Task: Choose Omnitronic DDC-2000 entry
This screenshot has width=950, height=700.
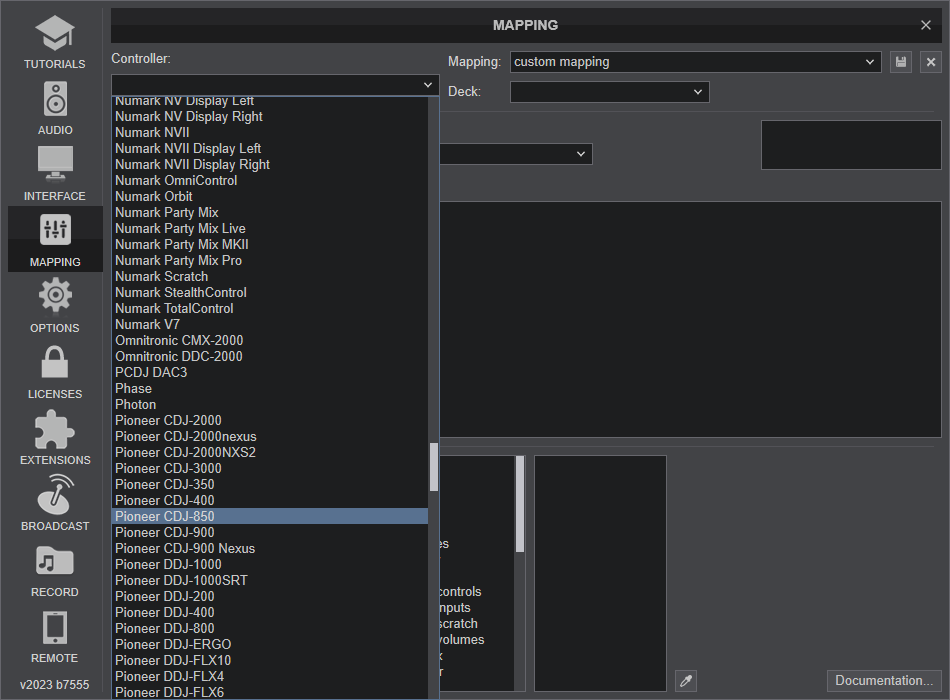Action: 270,356
